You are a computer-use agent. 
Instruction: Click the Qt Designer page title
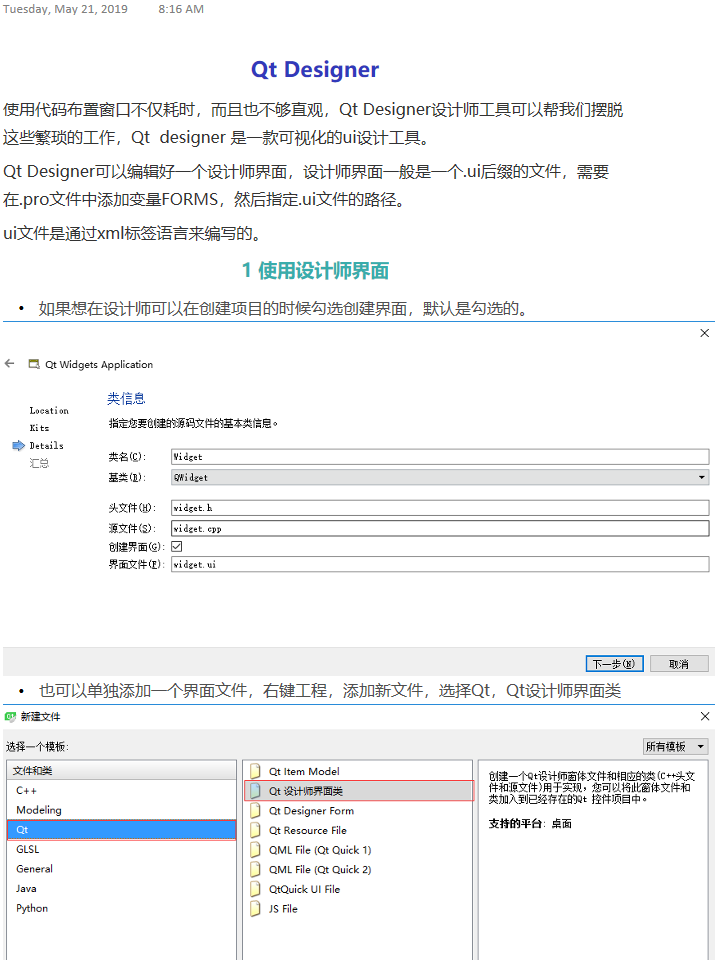click(315, 70)
